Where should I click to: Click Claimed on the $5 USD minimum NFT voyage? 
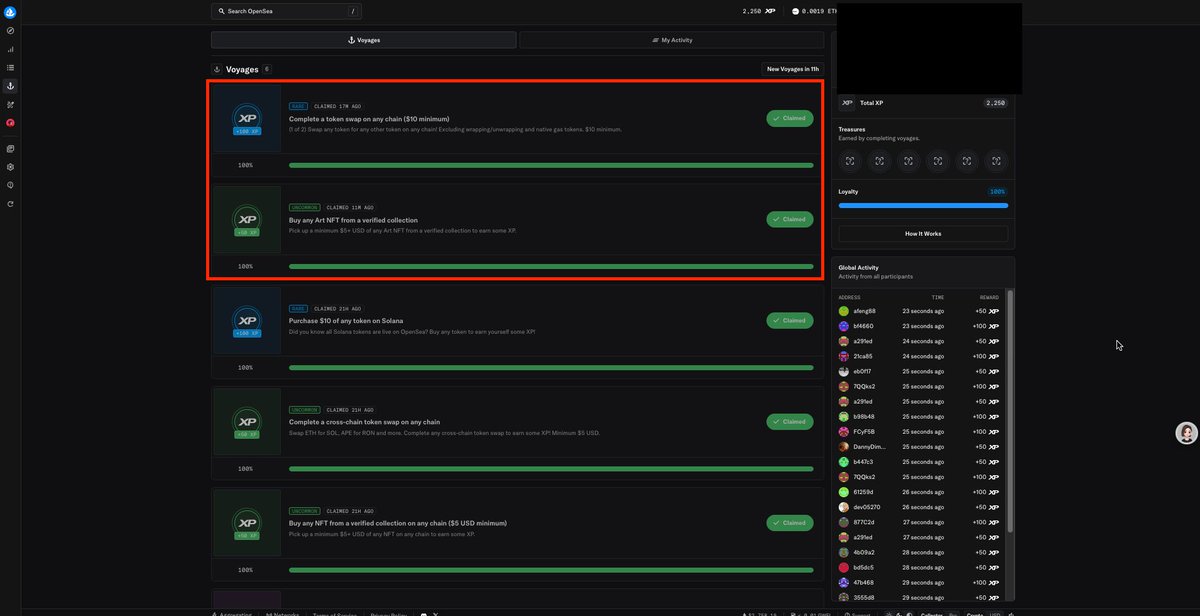click(790, 523)
